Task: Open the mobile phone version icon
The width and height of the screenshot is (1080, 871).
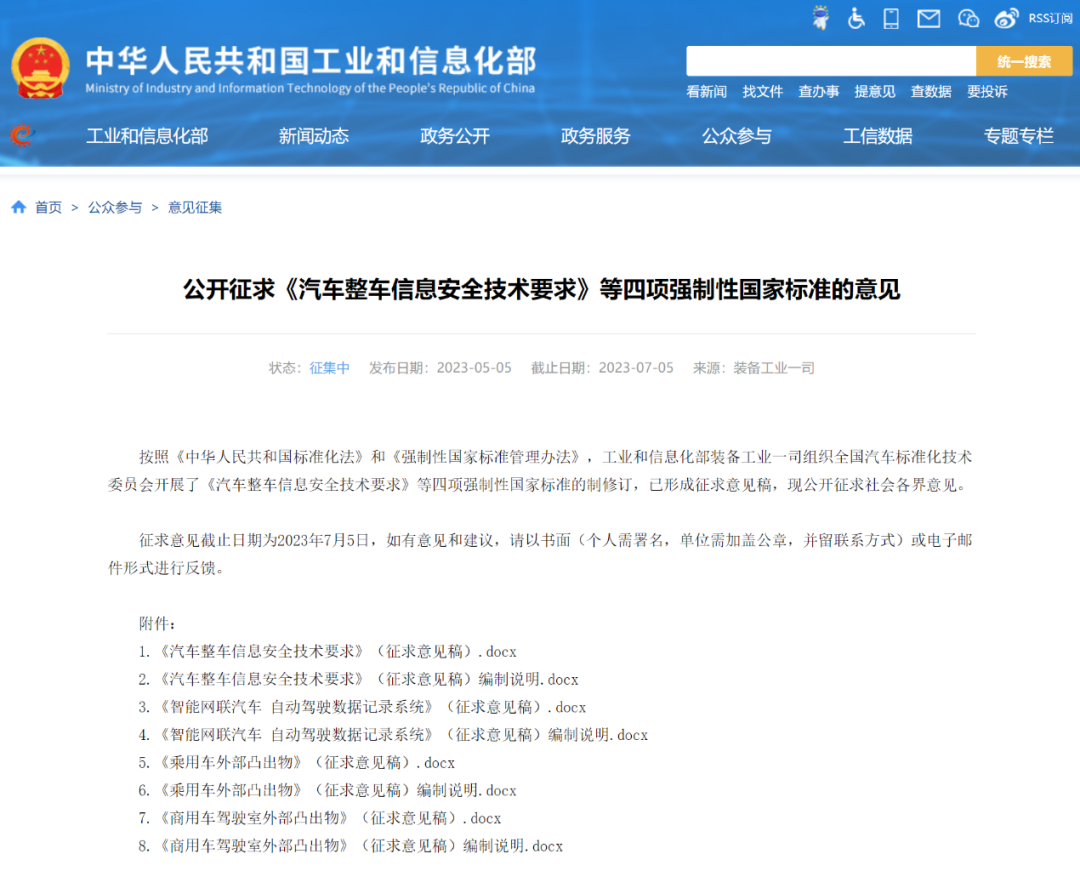Action: point(891,19)
